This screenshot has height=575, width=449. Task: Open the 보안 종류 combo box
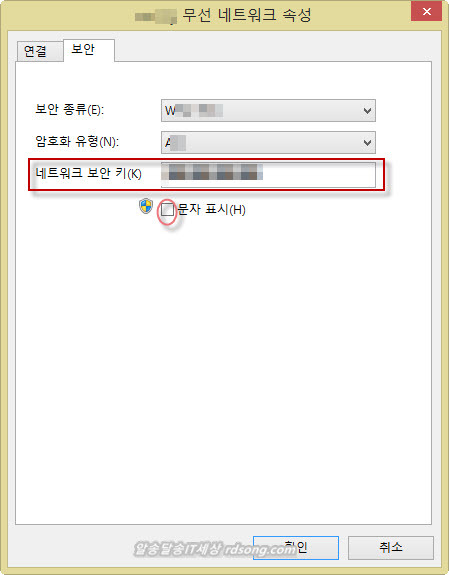(268, 110)
